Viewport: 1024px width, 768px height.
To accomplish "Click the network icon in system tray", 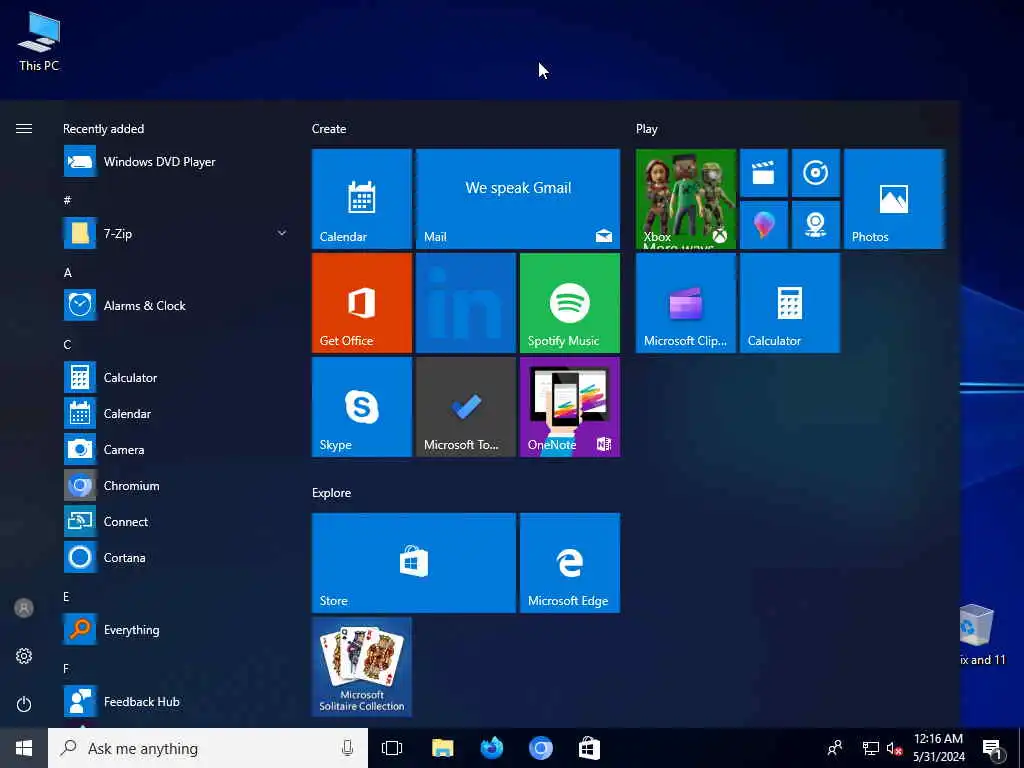I will point(870,748).
